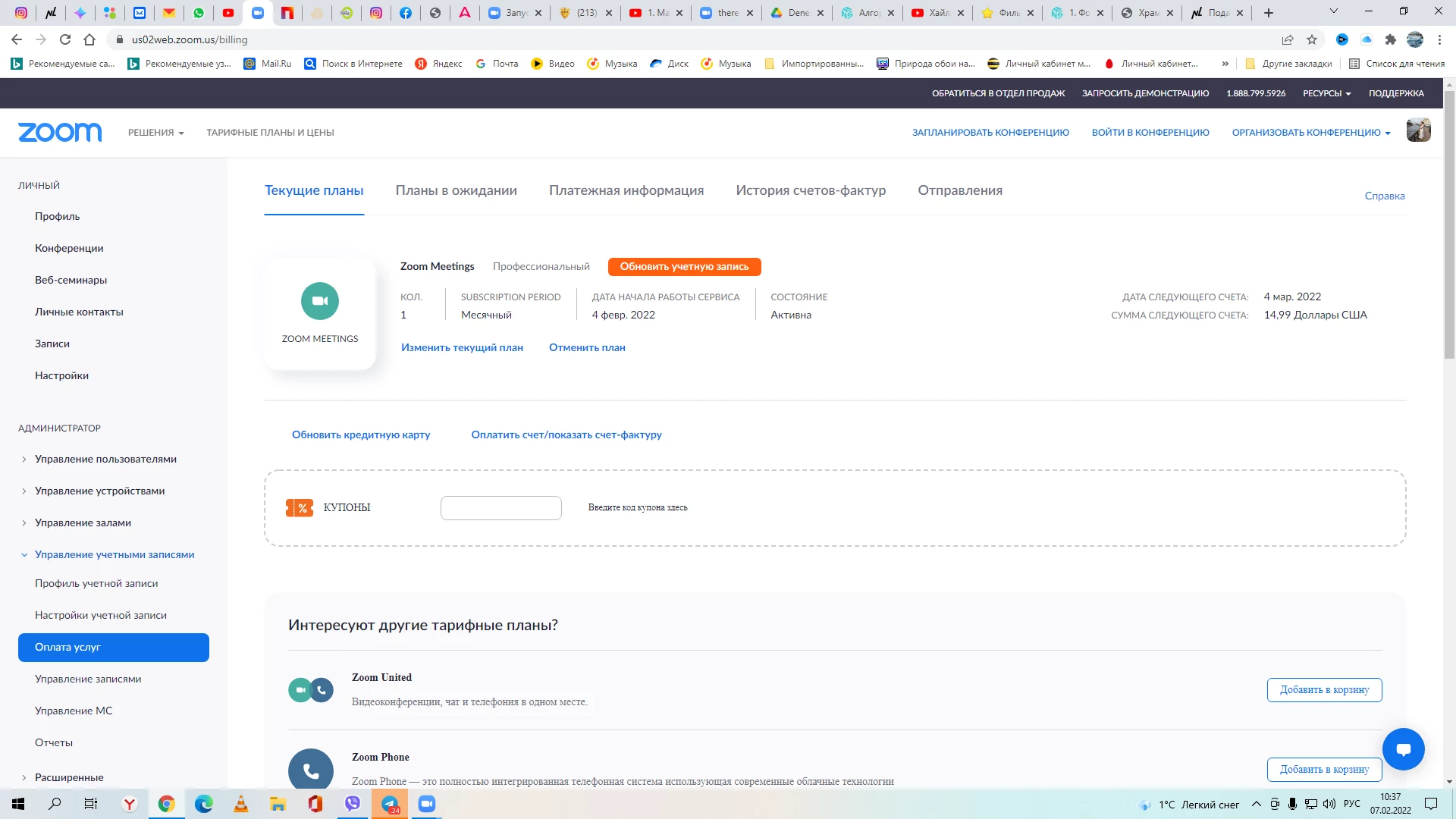1456x819 pixels.
Task: Add Zoom United to cart
Action: [1324, 690]
